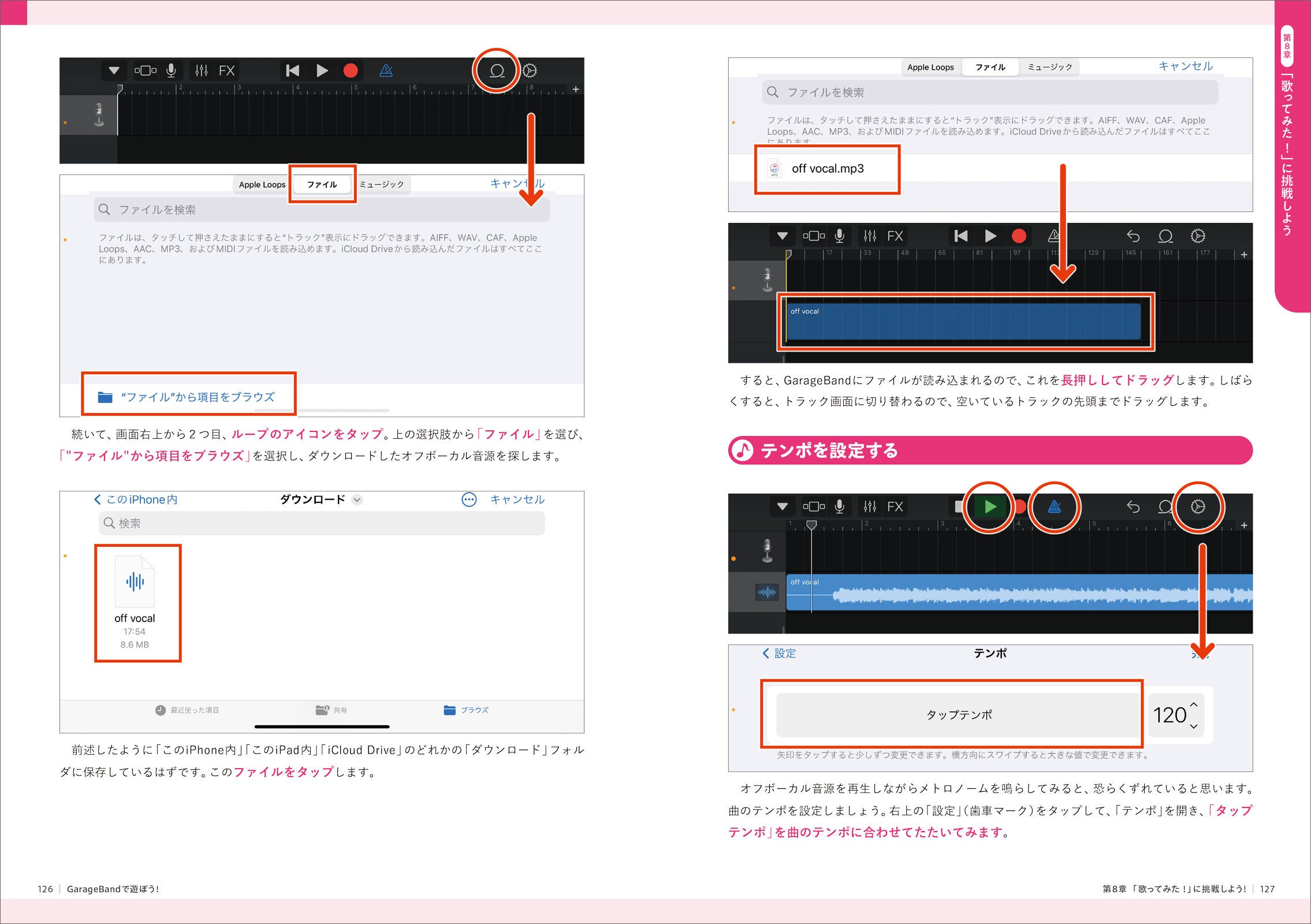Open the track controls mixer icon in the top-left toolbar
The width and height of the screenshot is (1311, 924).
202,70
